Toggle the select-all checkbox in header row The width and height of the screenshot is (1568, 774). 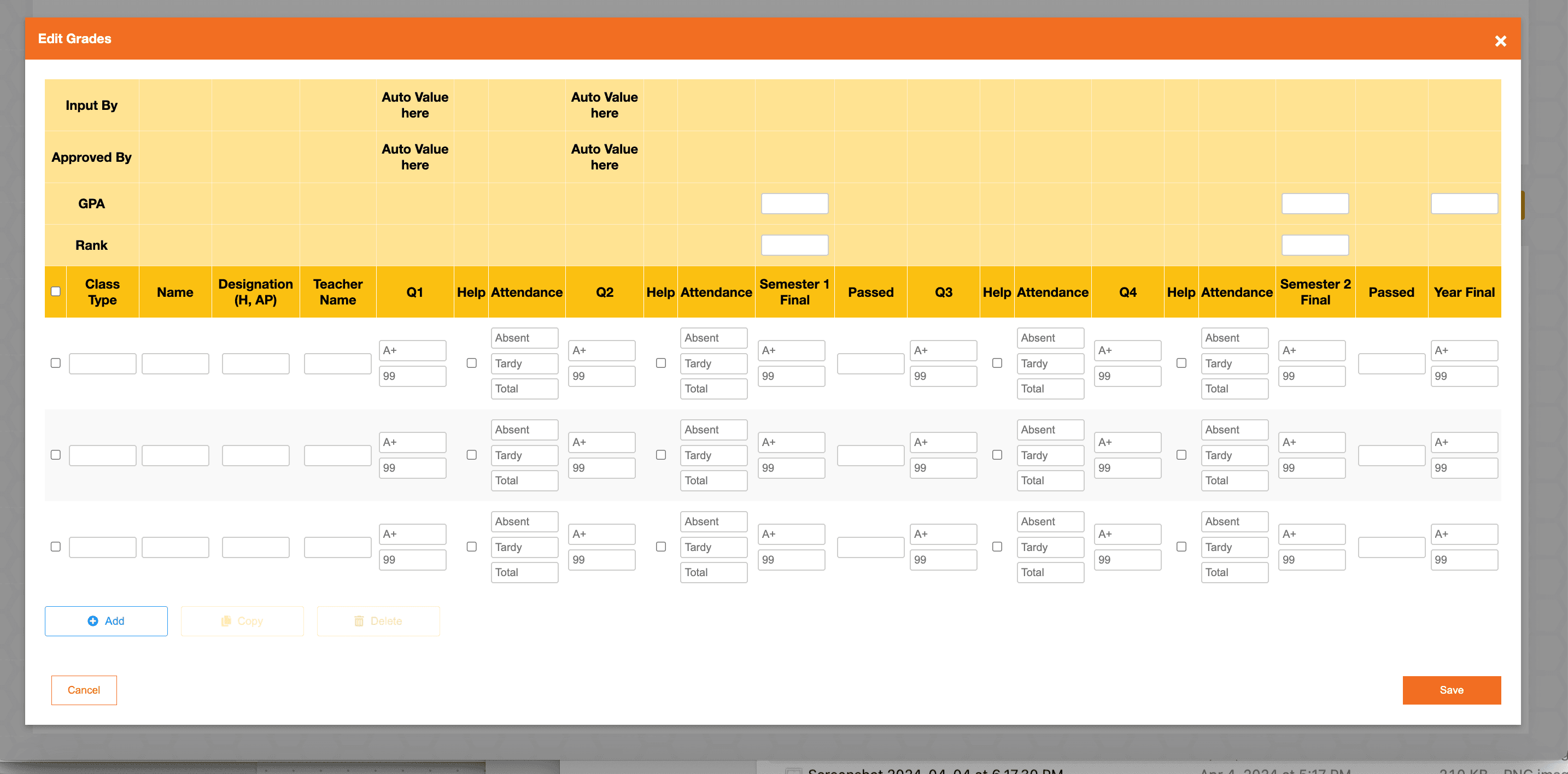pos(55,291)
